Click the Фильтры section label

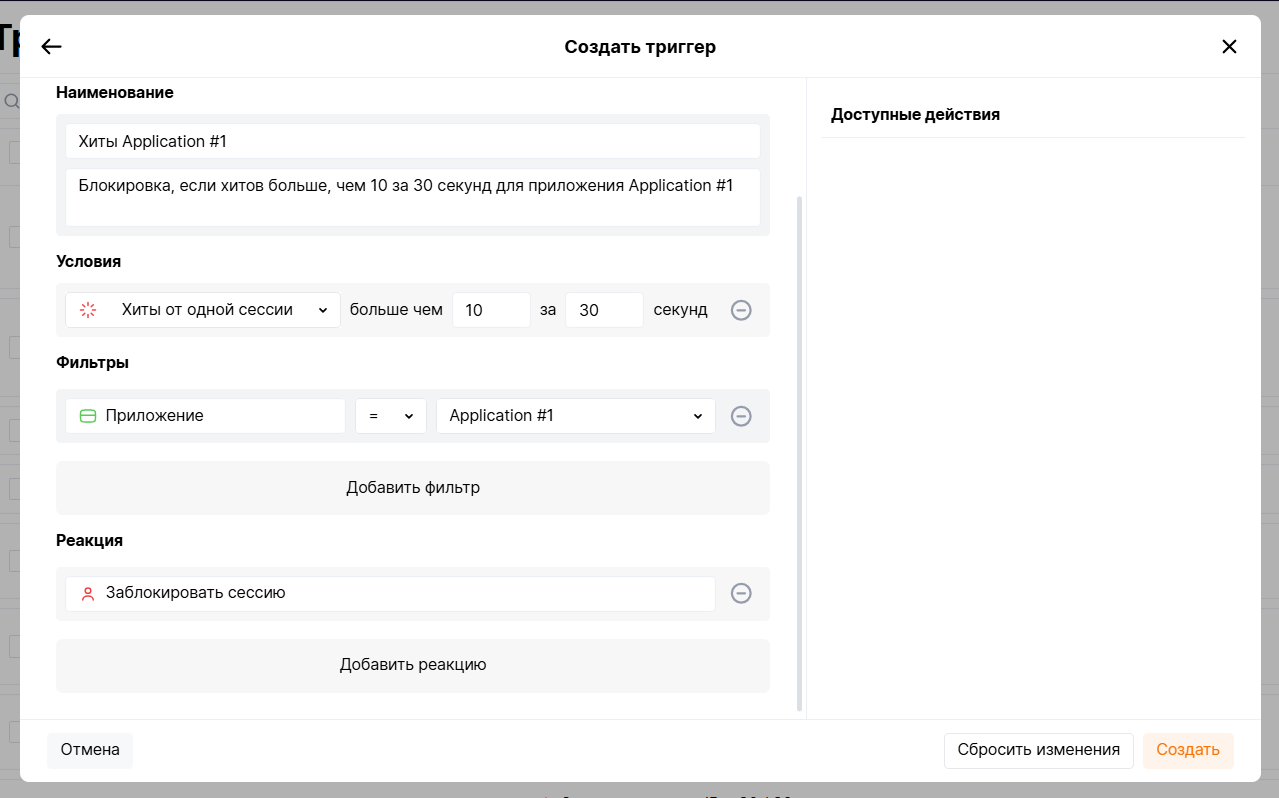[x=92, y=362]
